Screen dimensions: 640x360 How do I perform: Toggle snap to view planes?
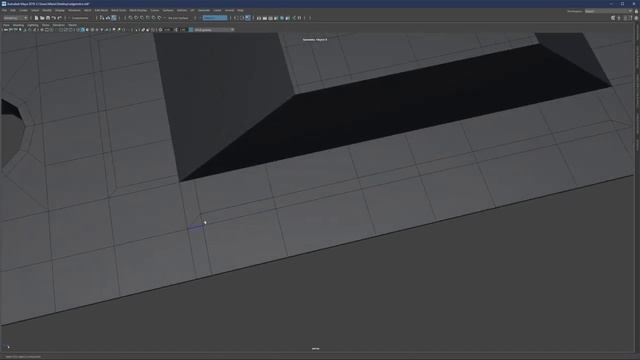click(x=153, y=18)
